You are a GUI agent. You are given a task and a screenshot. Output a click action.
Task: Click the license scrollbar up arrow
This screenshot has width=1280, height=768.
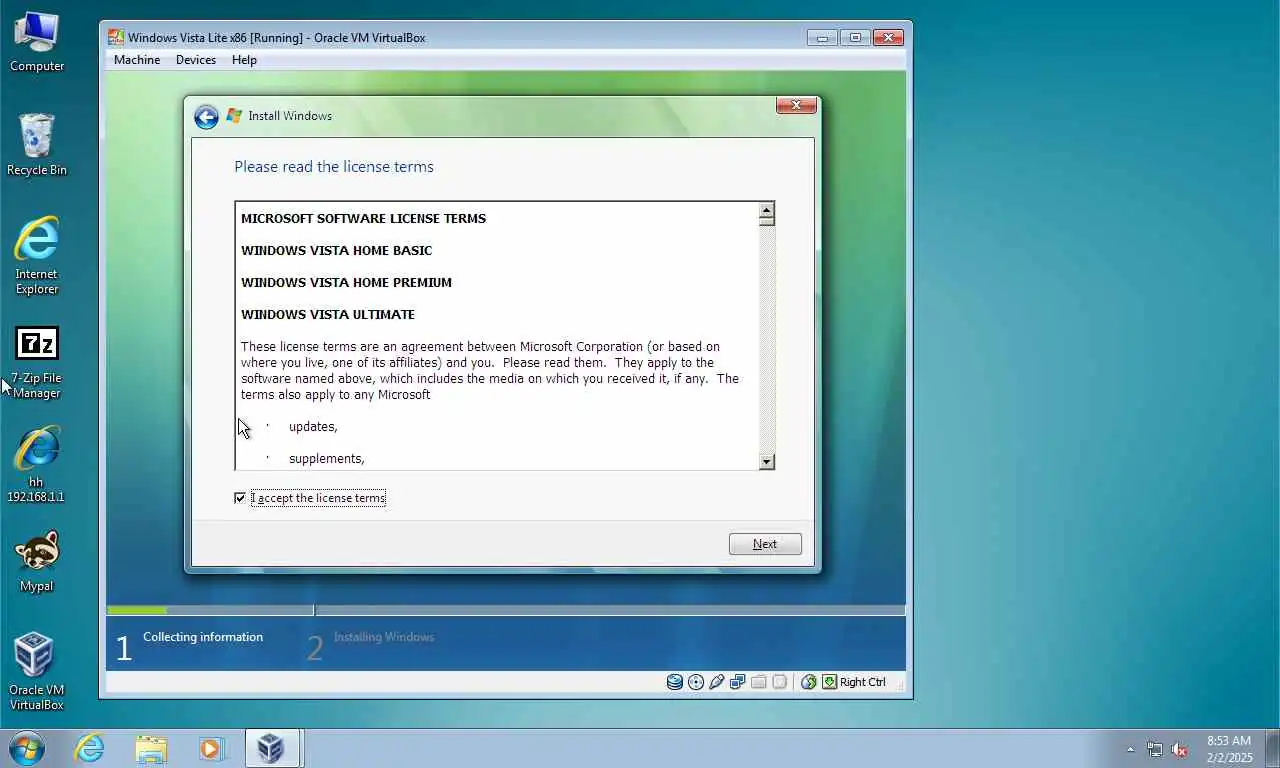coord(767,210)
